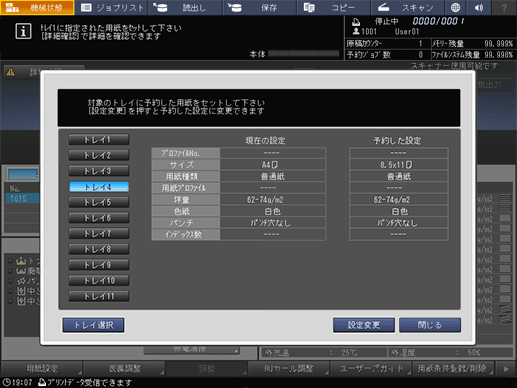Screen dimensions: 517x388
Task: Click the トレイ選択 button
Action: pos(94,325)
